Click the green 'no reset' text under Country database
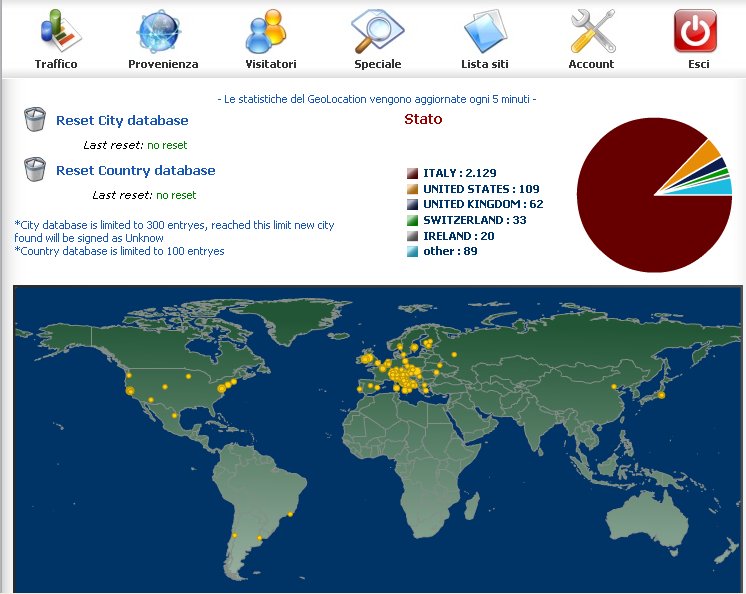 (176, 195)
